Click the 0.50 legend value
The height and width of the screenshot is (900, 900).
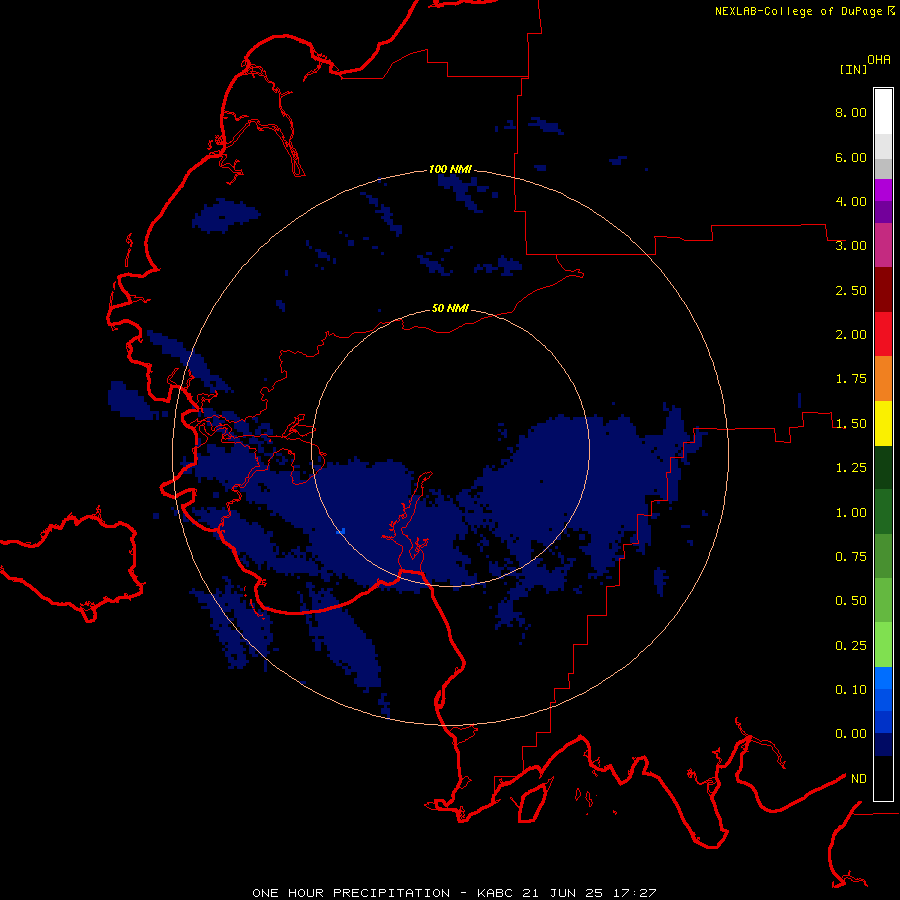pyautogui.click(x=851, y=601)
